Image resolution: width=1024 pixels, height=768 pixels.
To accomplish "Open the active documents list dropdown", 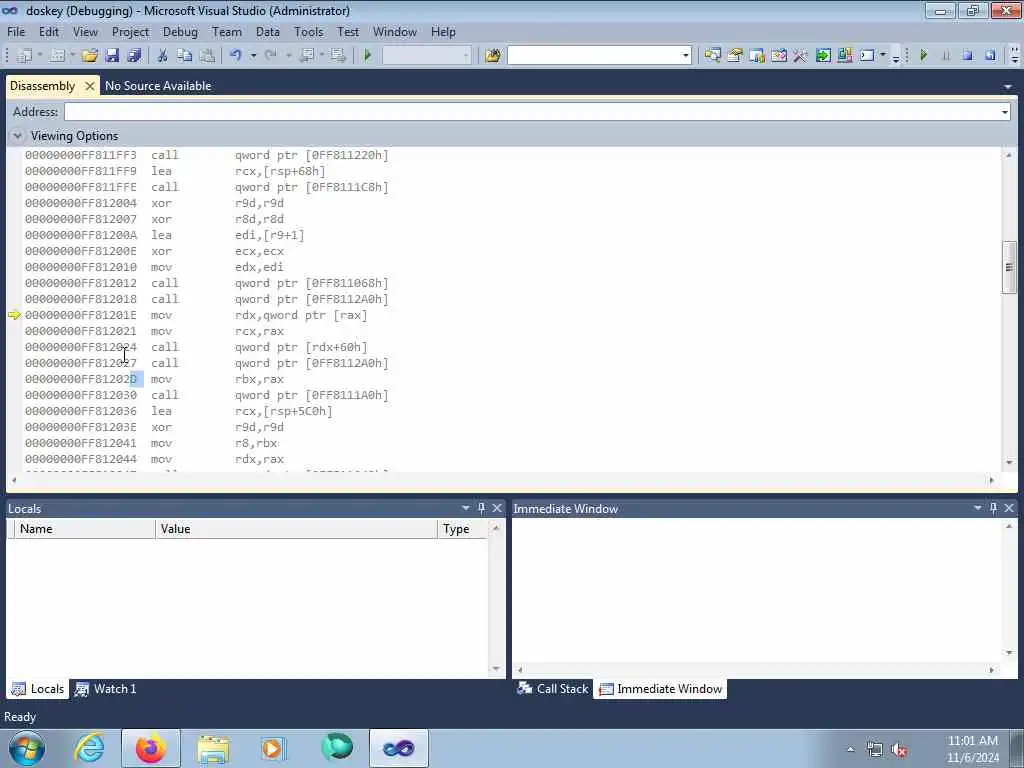I will point(1008,86).
